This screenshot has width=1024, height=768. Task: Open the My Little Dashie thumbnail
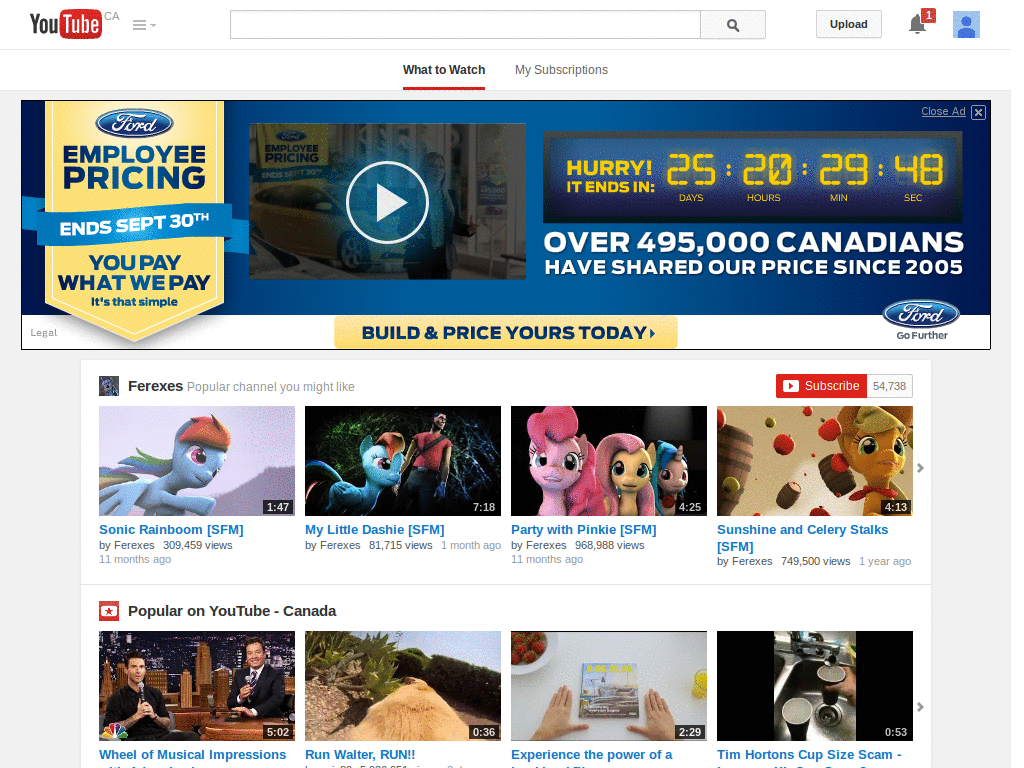point(403,461)
